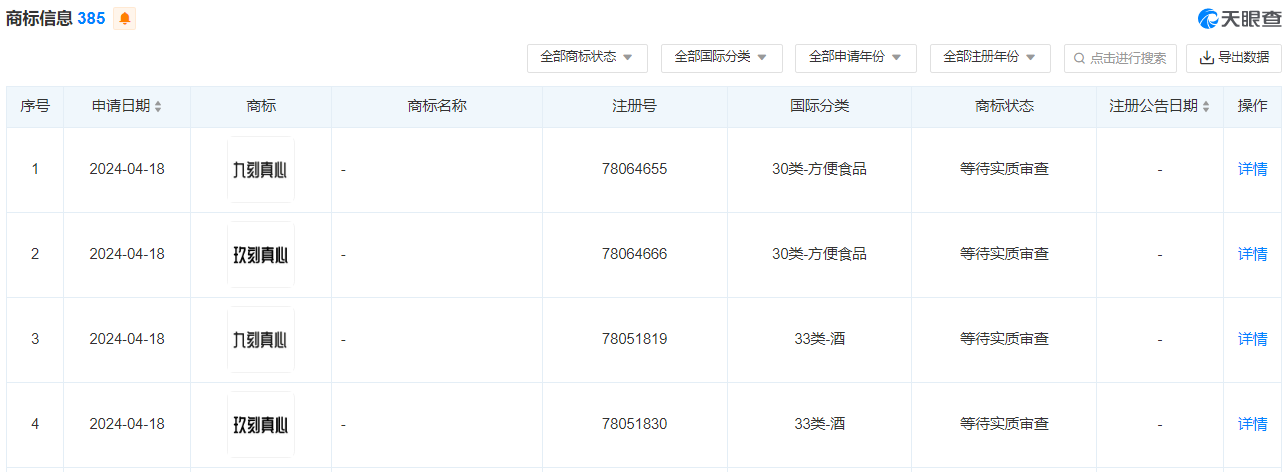View 详情 for registration 78051830
The height and width of the screenshot is (472, 1287).
(x=1252, y=424)
